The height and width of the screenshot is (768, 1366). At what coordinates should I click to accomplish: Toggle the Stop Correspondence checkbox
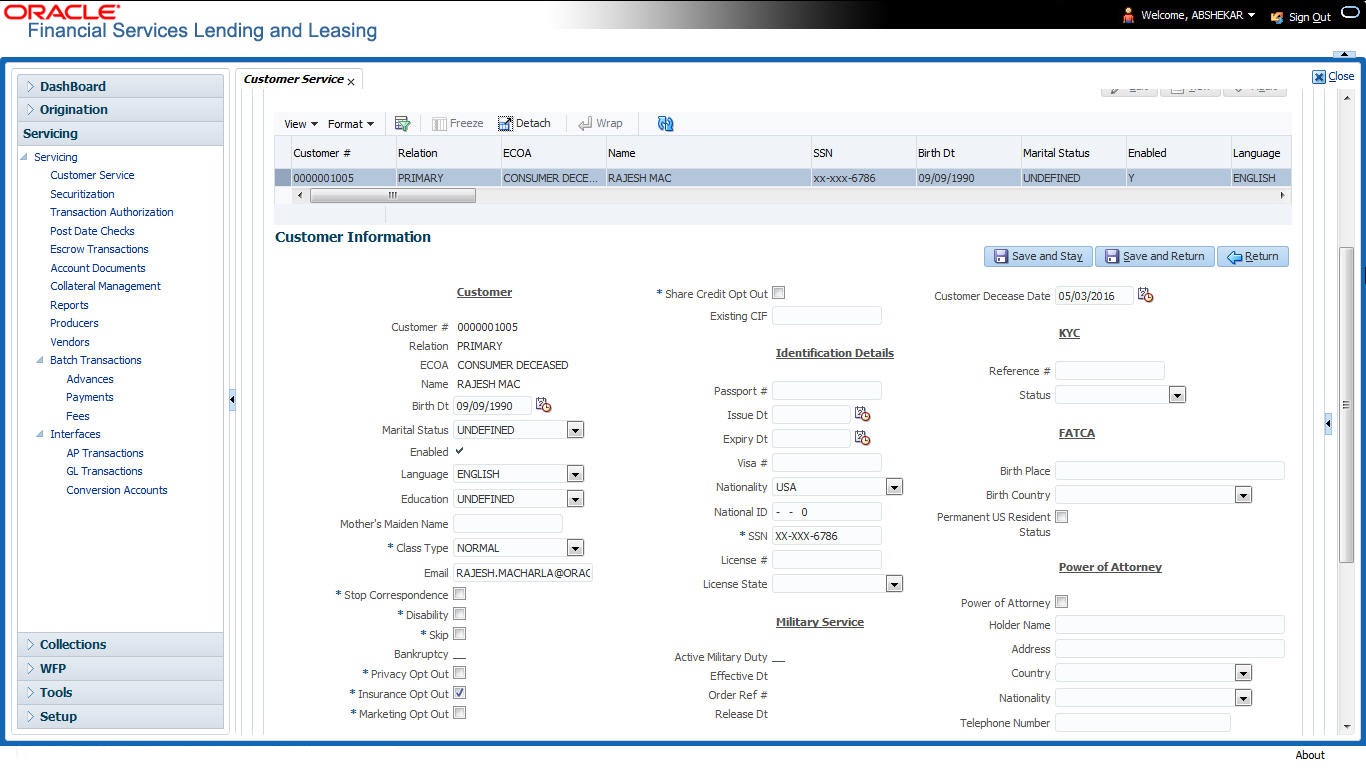tap(460, 594)
